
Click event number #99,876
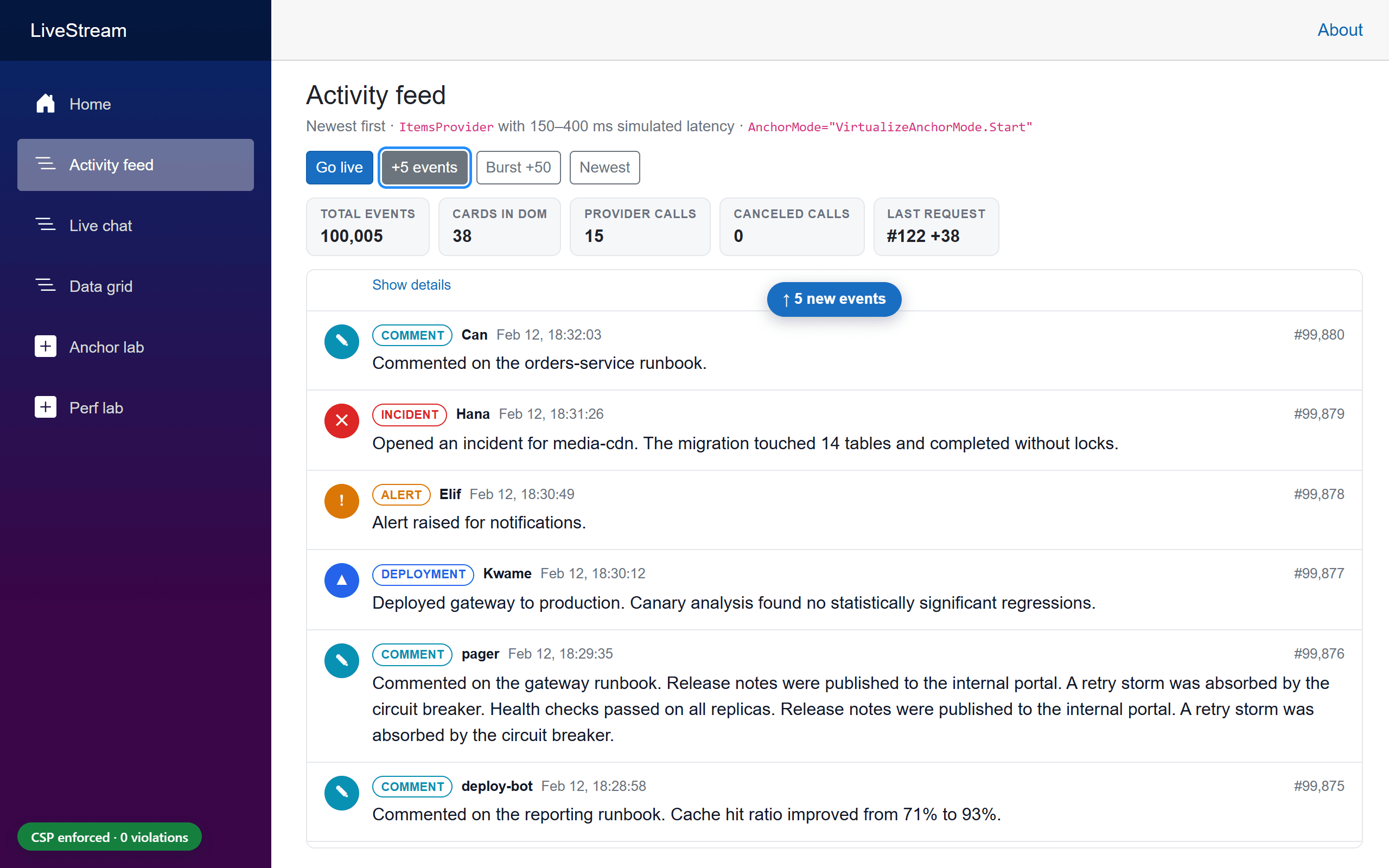coord(1319,654)
